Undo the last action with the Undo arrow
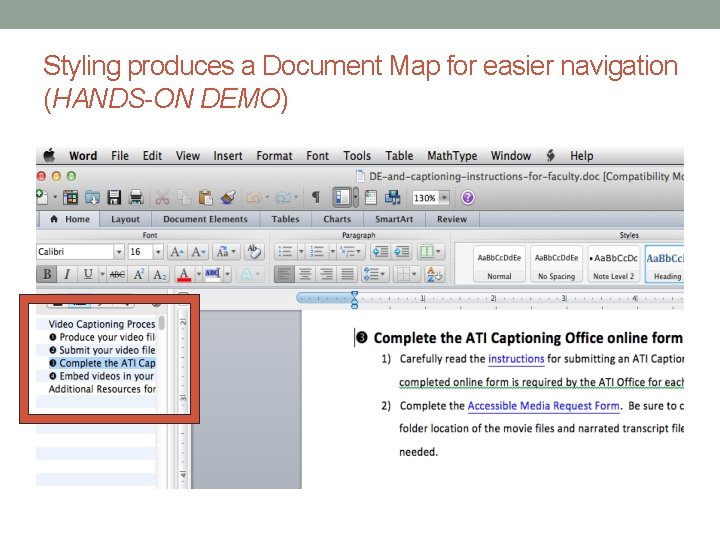This screenshot has width=720, height=540. (x=254, y=197)
